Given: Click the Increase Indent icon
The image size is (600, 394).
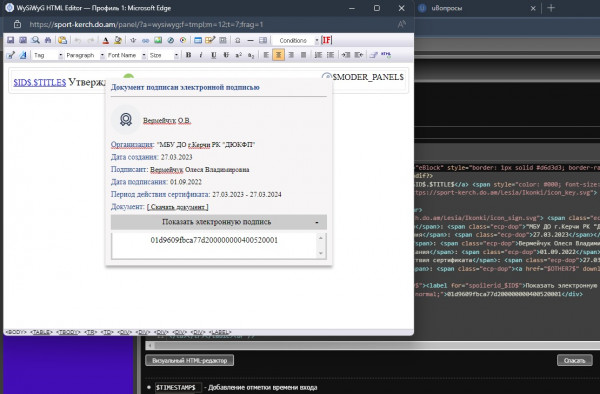Looking at the screenshot, I should 346,55.
